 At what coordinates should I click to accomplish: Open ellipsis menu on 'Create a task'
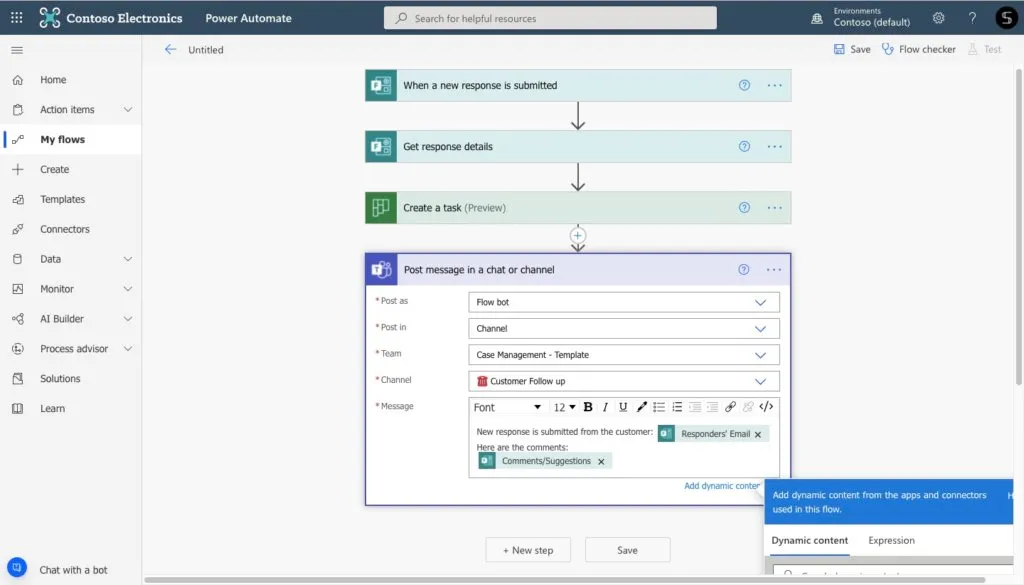[x=775, y=208]
